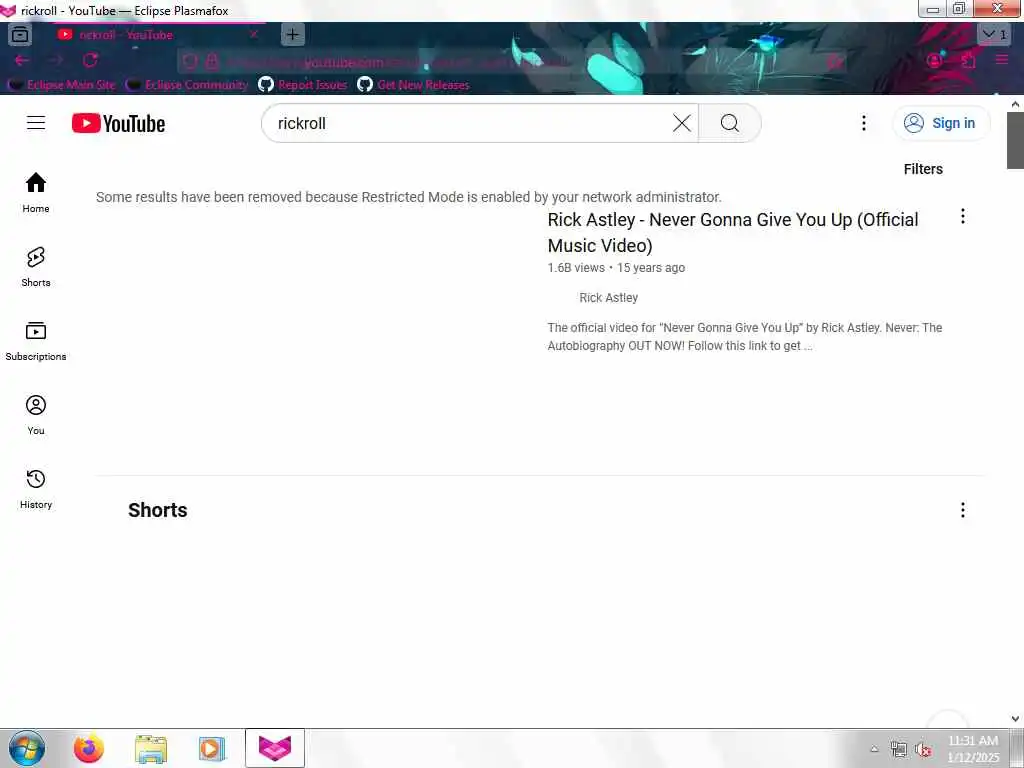Launch Firefox from the taskbar
Image resolution: width=1024 pixels, height=768 pixels.
[x=89, y=748]
